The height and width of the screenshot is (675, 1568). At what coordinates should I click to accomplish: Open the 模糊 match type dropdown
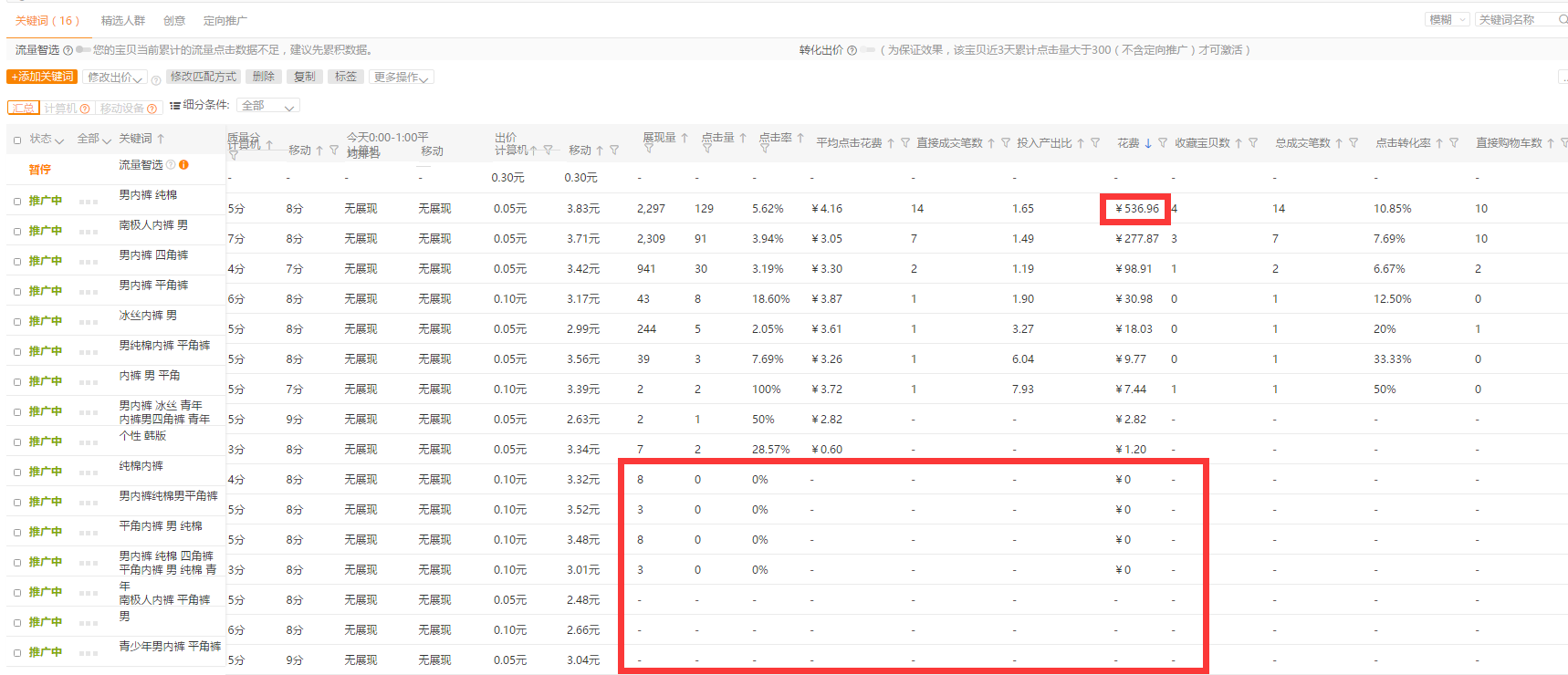click(x=1447, y=20)
